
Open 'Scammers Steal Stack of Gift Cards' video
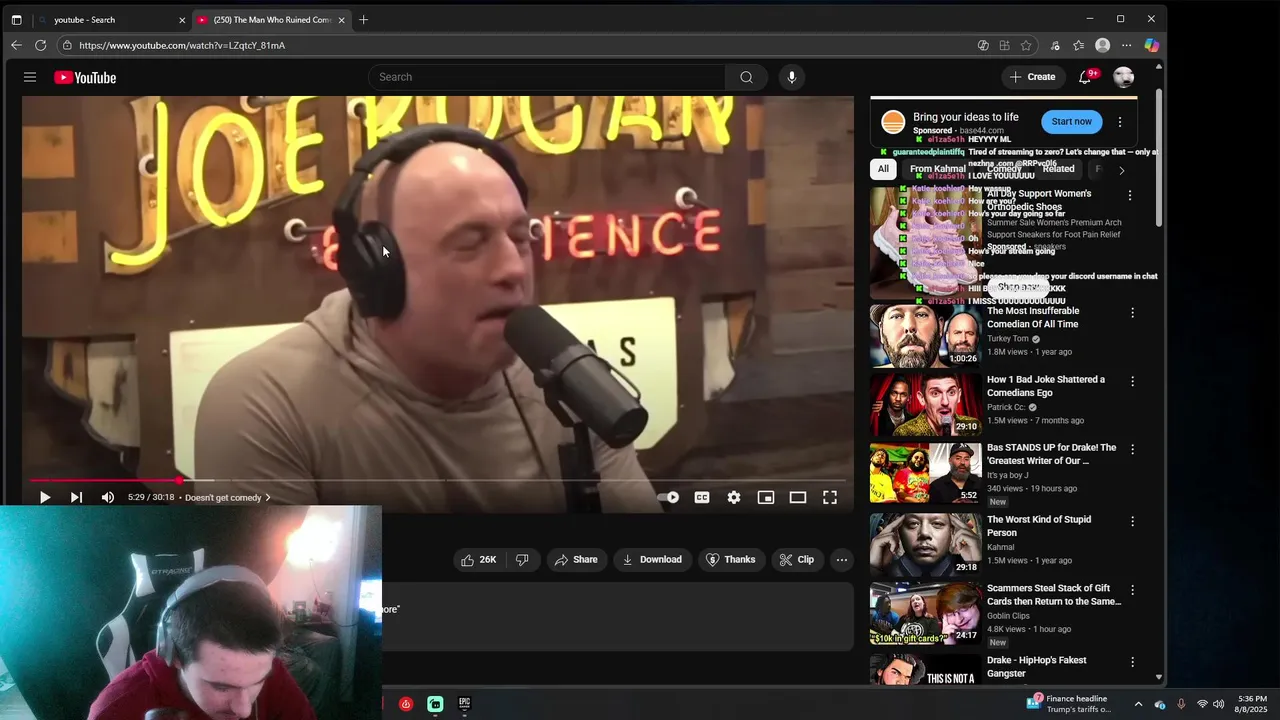click(x=1054, y=595)
